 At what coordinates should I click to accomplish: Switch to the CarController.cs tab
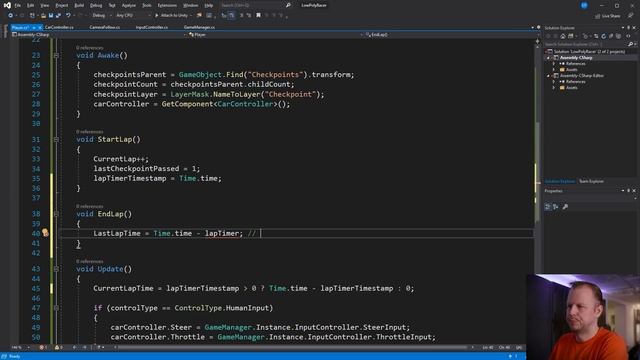coord(59,27)
